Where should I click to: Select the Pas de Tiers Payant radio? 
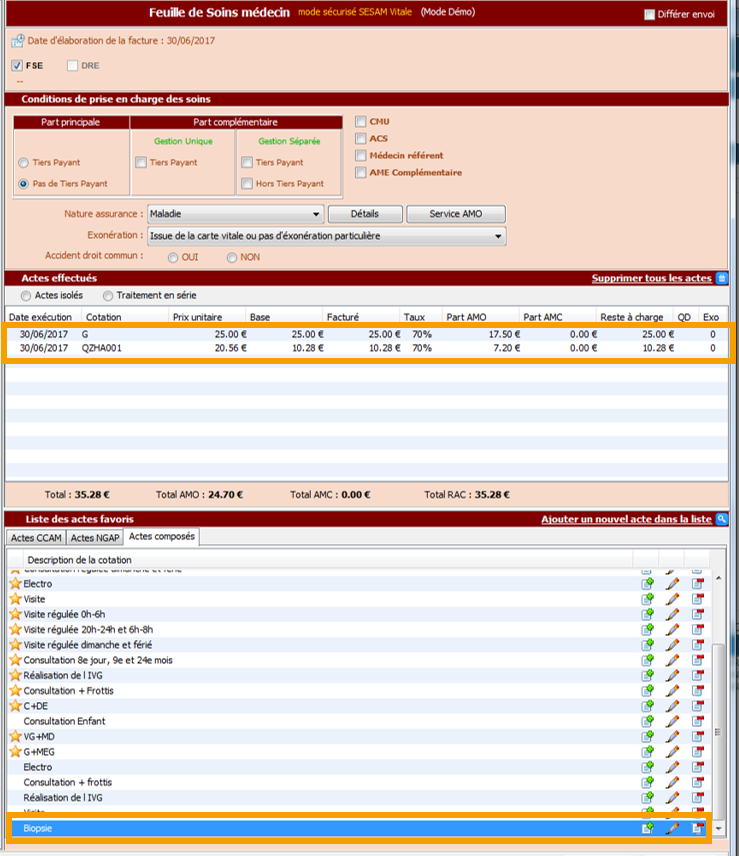[23, 184]
